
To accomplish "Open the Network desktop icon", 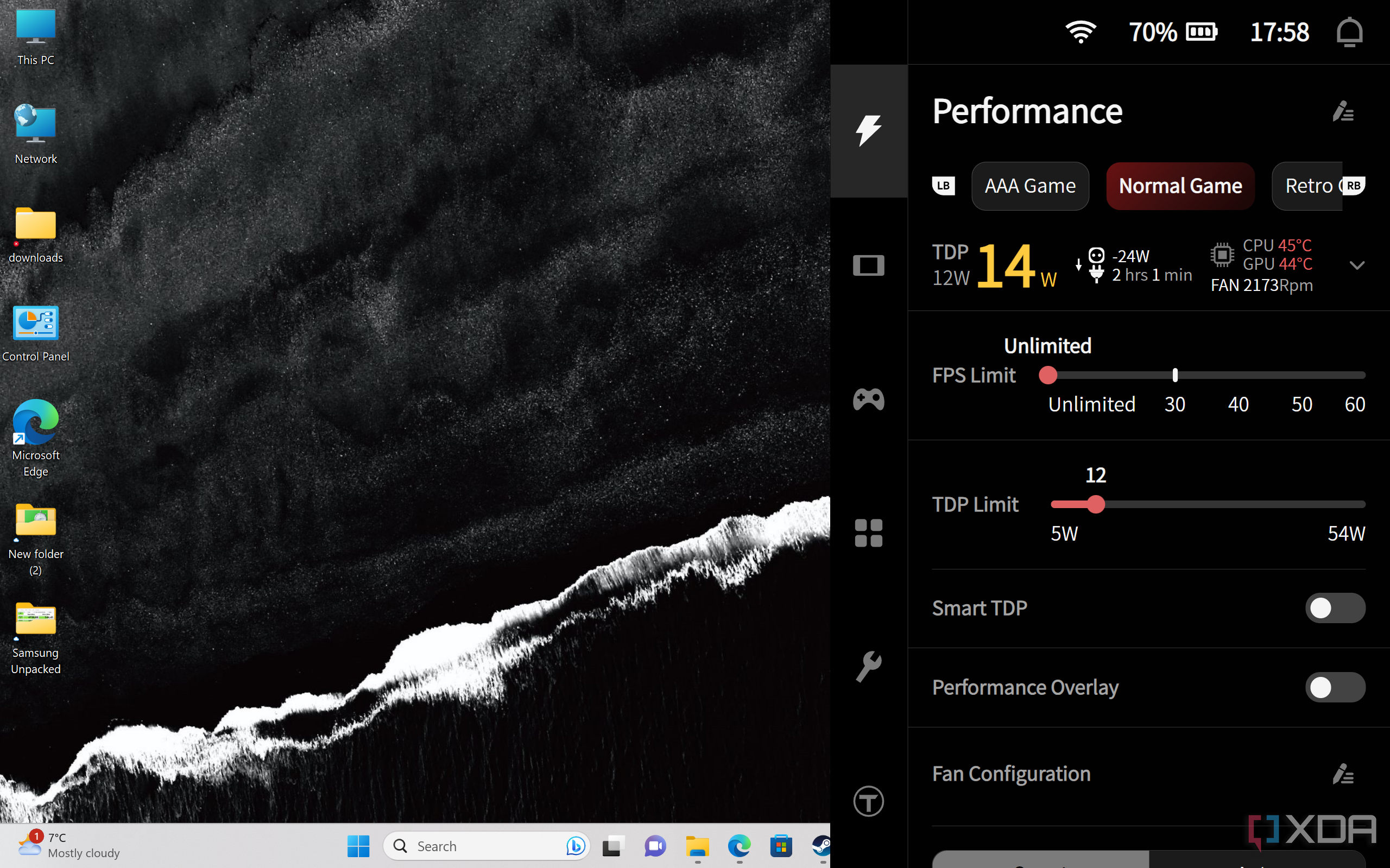I will (36, 134).
